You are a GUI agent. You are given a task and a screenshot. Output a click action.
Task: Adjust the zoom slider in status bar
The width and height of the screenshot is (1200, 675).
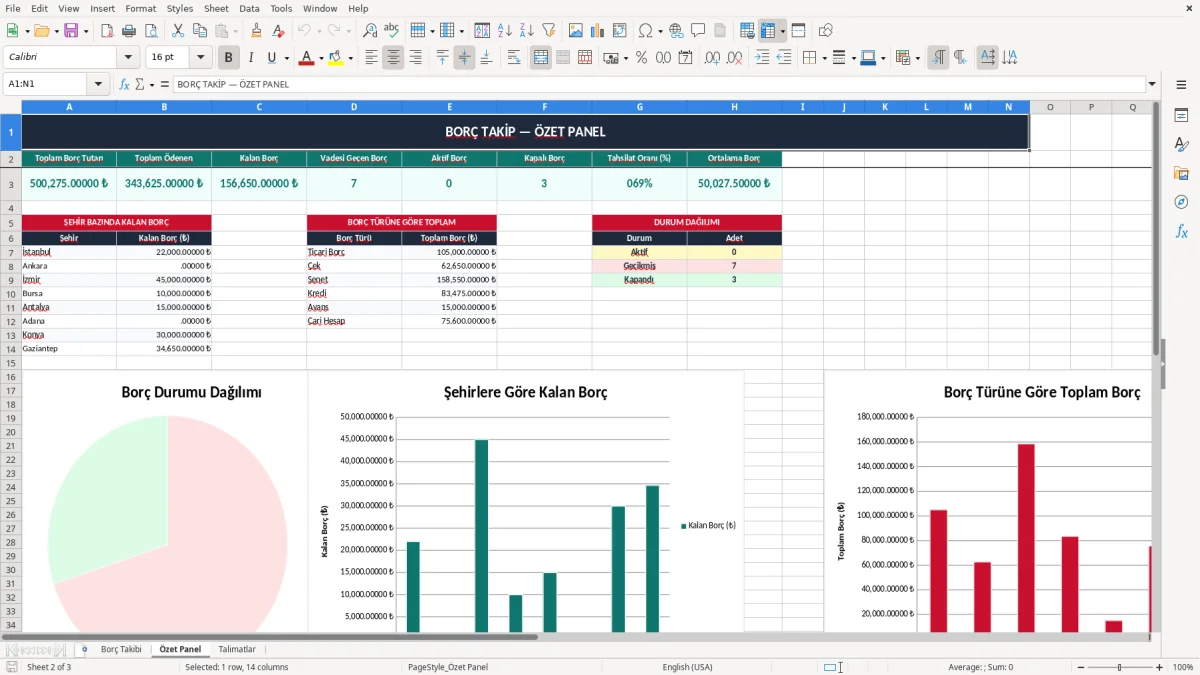point(1120,667)
